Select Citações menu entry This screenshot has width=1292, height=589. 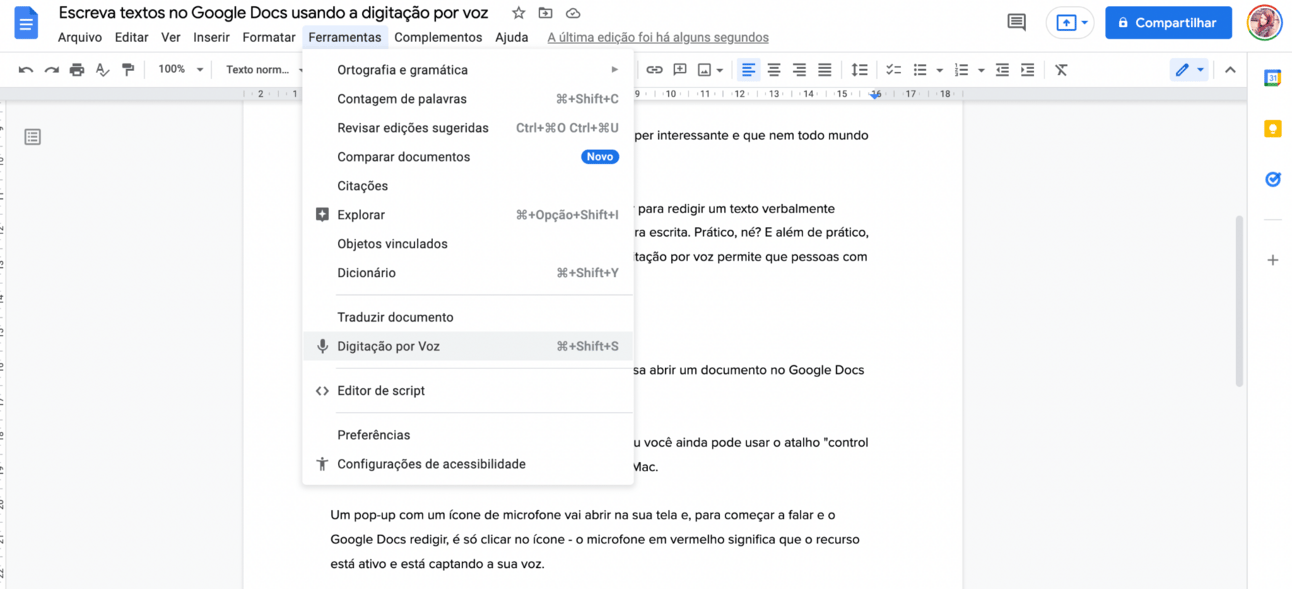(x=468, y=186)
